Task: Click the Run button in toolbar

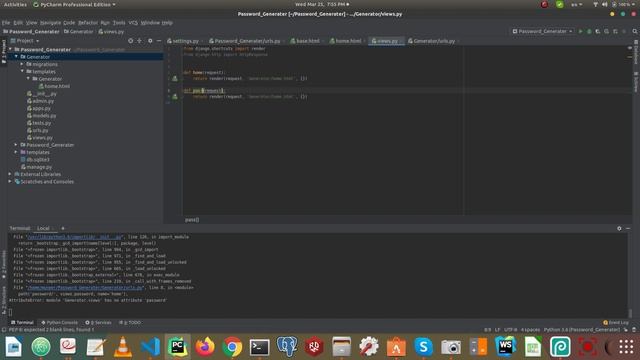Action: click(x=580, y=31)
